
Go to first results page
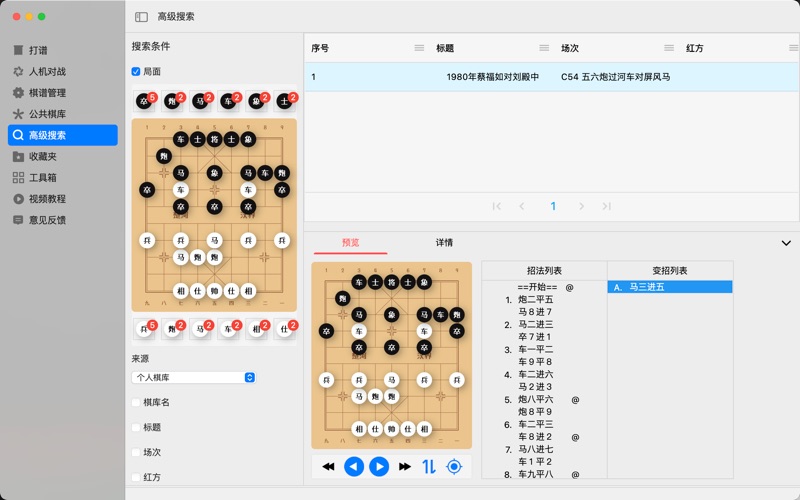pyautogui.click(x=496, y=206)
